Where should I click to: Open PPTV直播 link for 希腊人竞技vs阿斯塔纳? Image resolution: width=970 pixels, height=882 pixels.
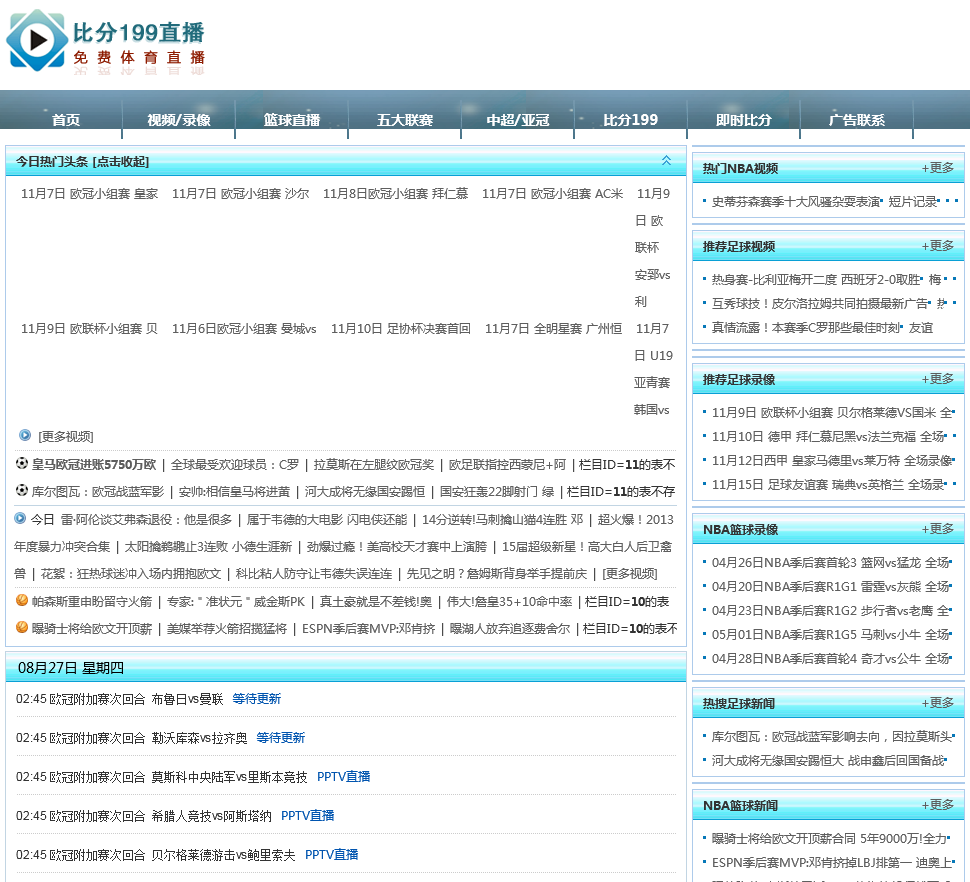307,816
